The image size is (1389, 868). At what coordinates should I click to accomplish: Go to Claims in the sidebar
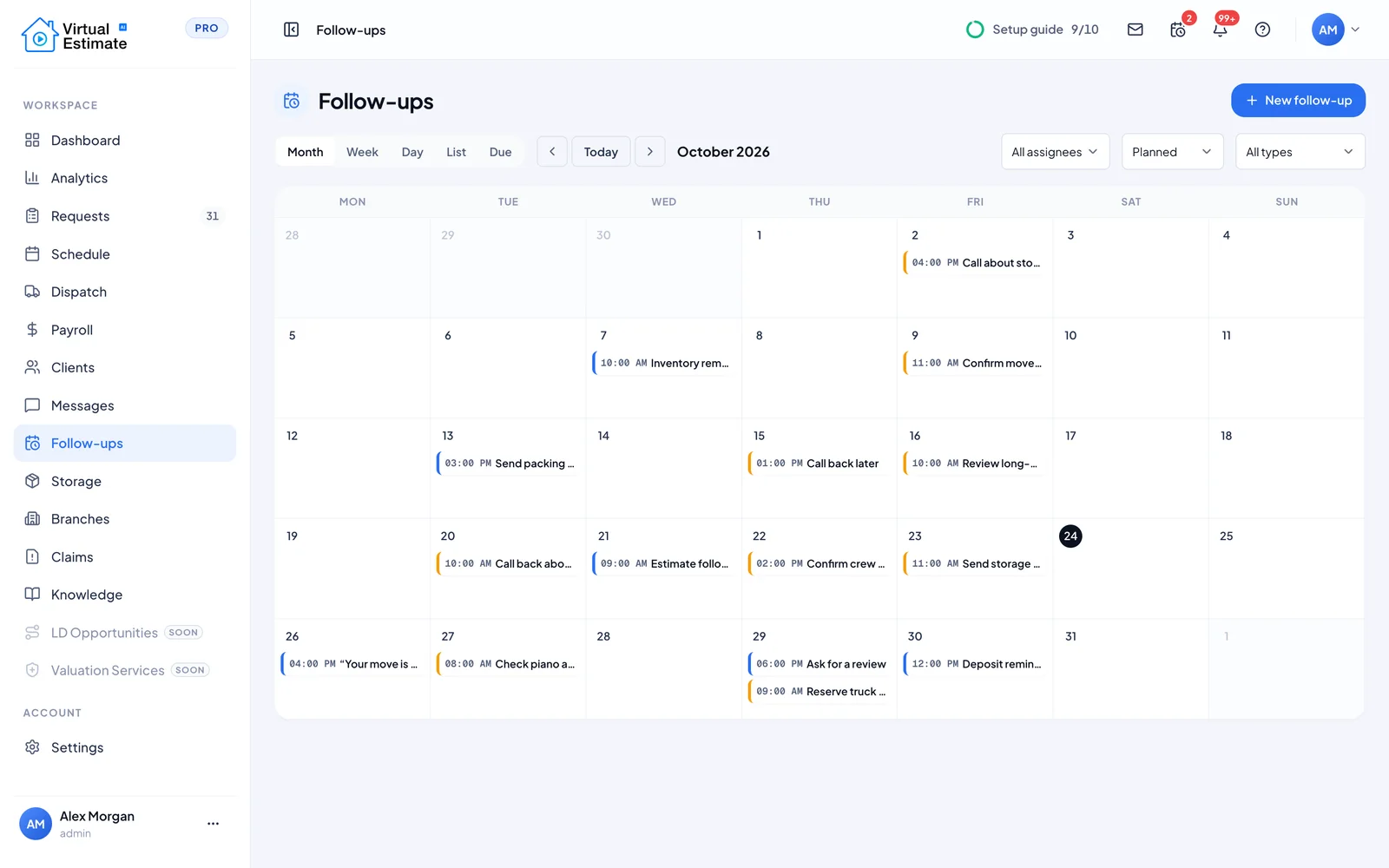tap(125, 557)
